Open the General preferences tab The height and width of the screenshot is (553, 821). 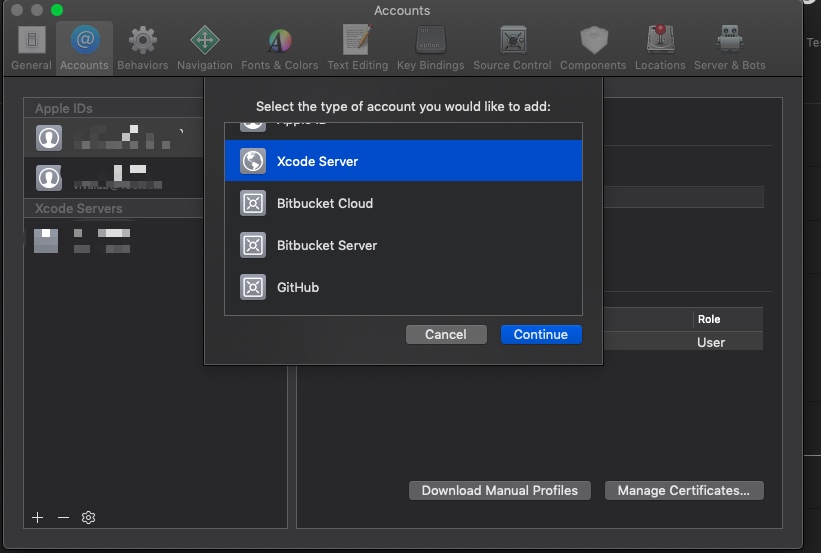point(31,48)
